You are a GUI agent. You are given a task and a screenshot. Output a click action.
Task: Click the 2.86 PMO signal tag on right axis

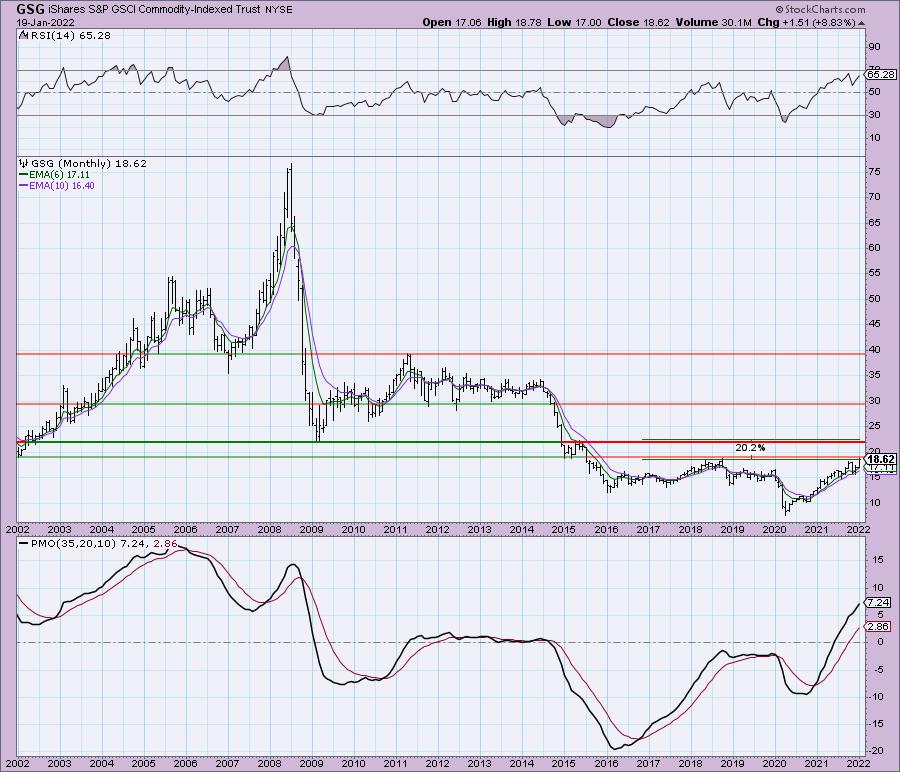[x=878, y=627]
